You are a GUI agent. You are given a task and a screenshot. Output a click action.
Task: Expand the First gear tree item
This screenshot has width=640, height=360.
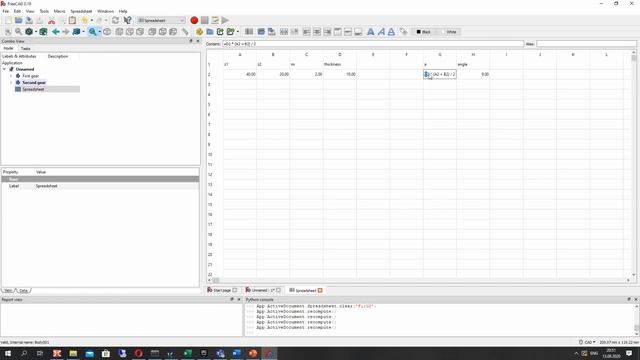(x=11, y=76)
